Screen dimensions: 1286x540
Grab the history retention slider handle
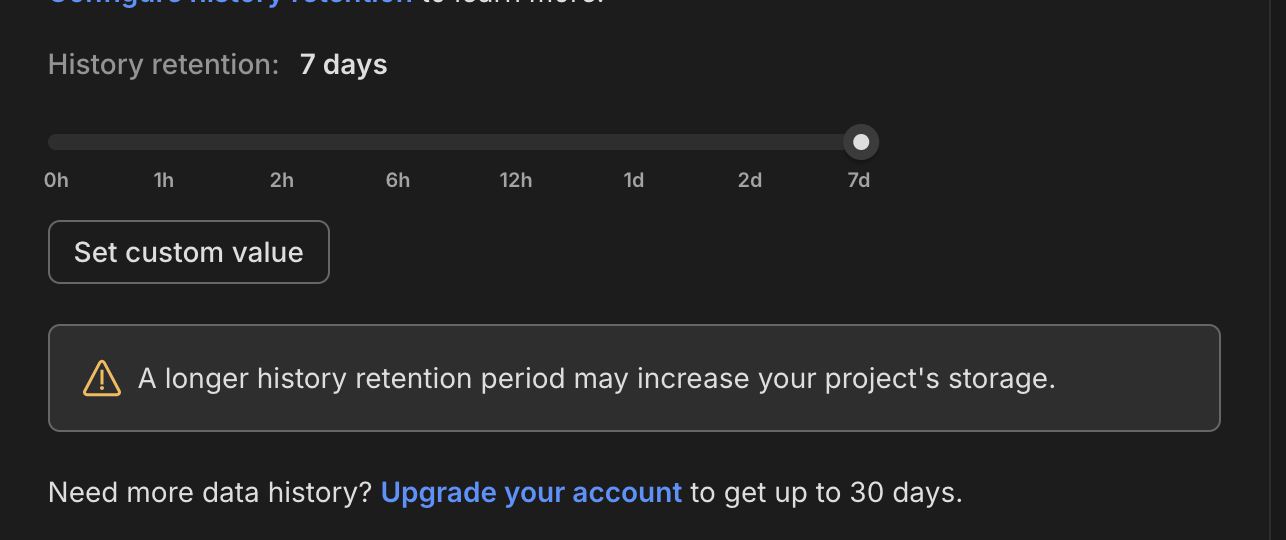pos(861,142)
